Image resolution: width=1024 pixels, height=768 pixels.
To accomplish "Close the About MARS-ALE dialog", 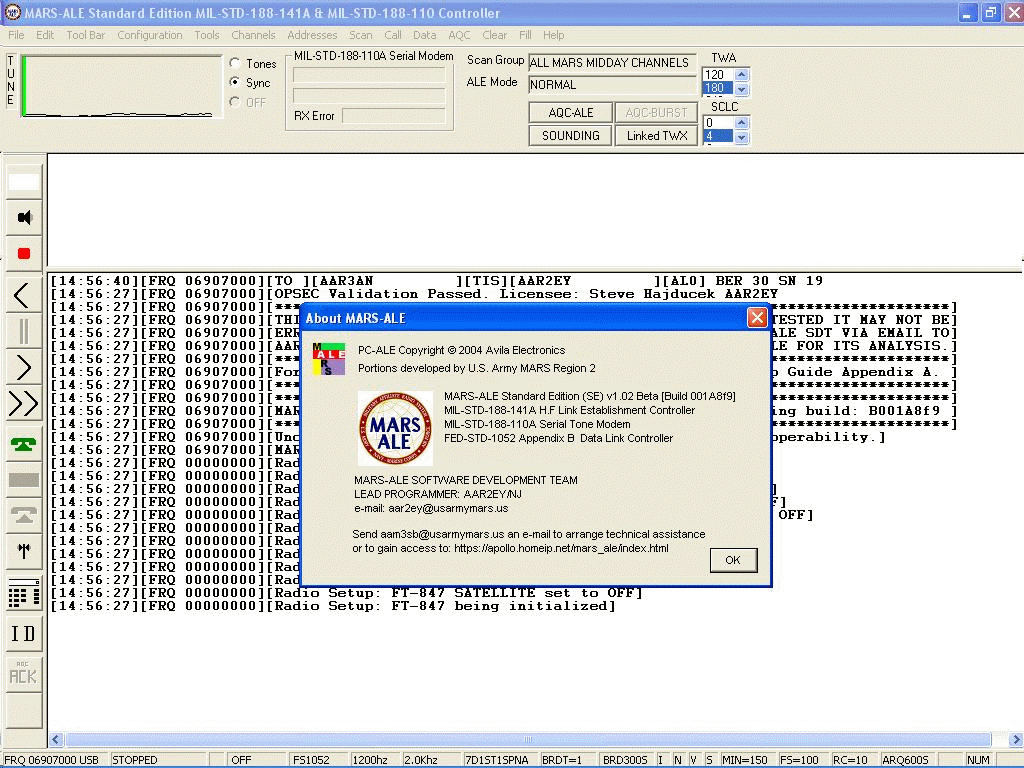I will (x=757, y=318).
